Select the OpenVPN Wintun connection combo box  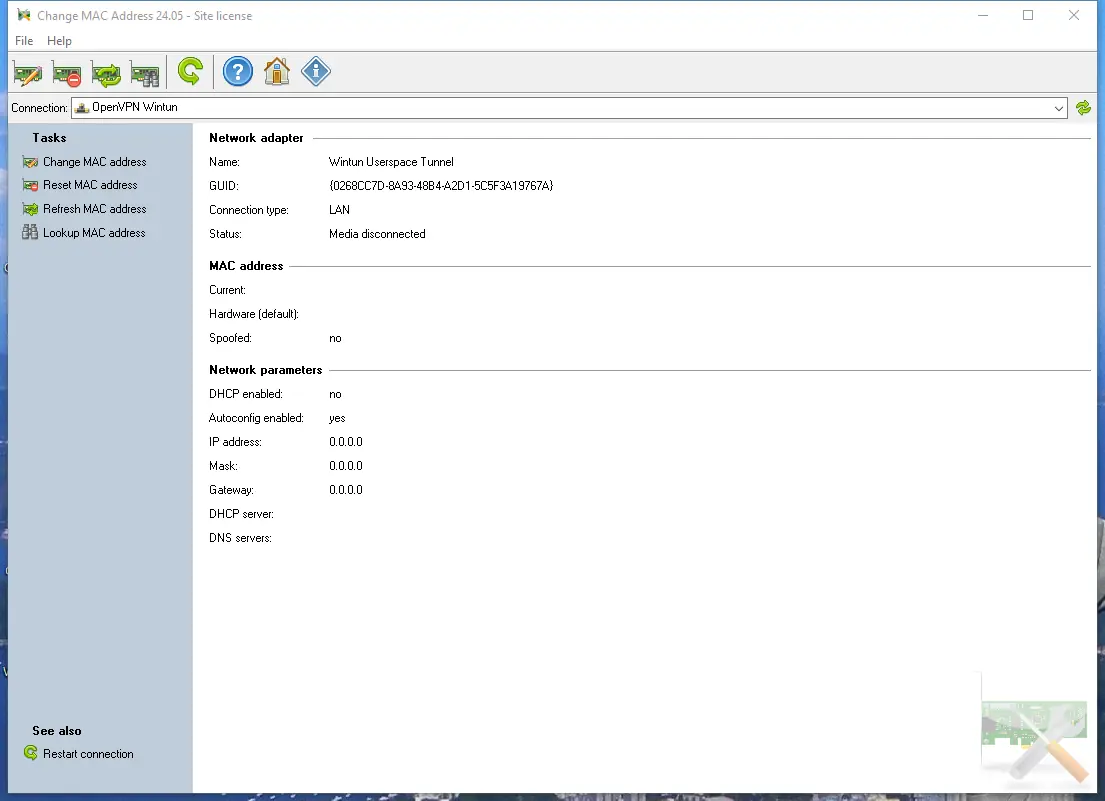tap(569, 108)
